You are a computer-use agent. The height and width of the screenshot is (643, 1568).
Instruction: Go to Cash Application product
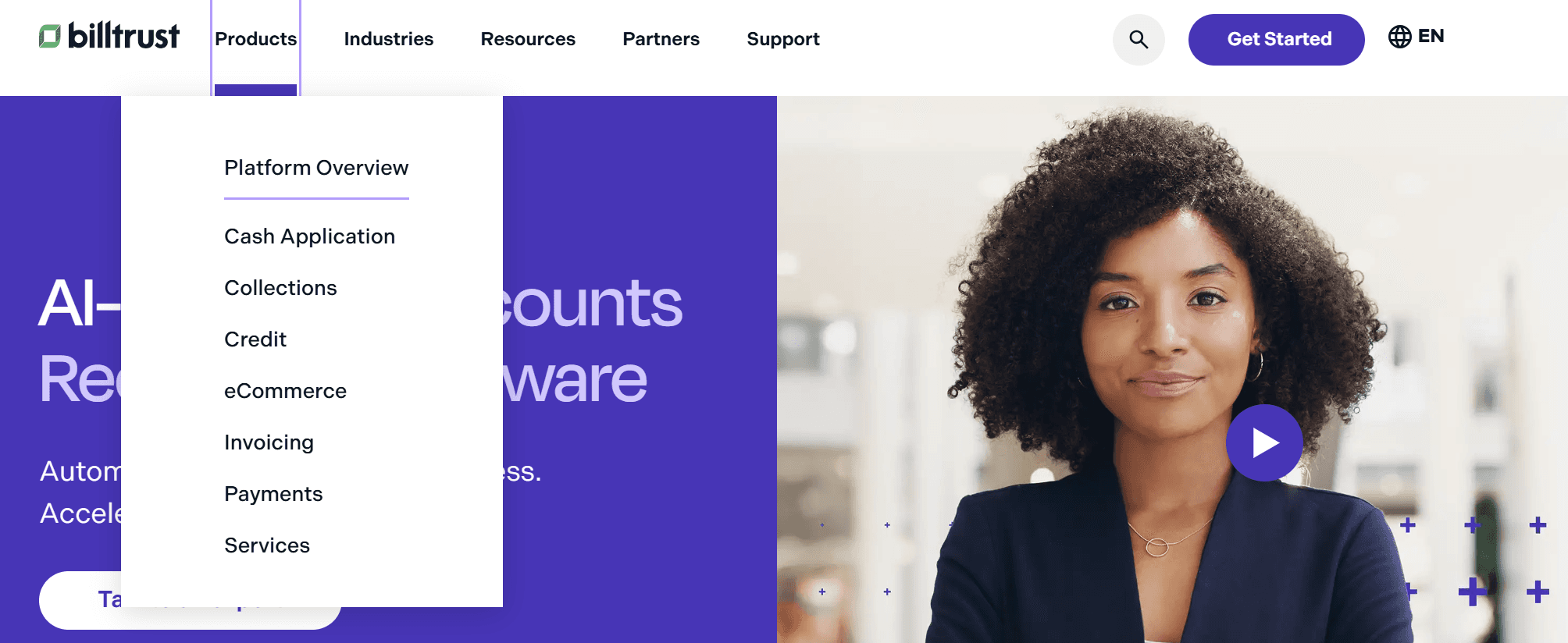pyautogui.click(x=309, y=236)
